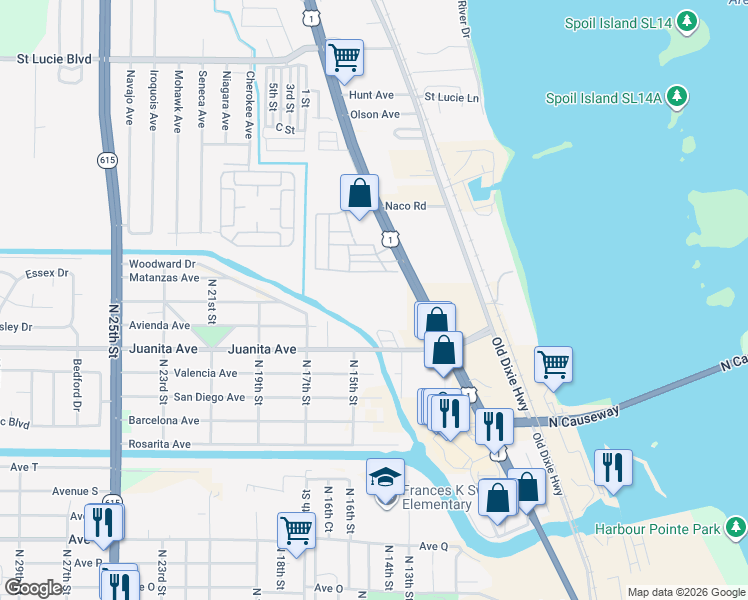Open the restaurant marker on the waterfront pier
The width and height of the screenshot is (748, 600).
613,468
